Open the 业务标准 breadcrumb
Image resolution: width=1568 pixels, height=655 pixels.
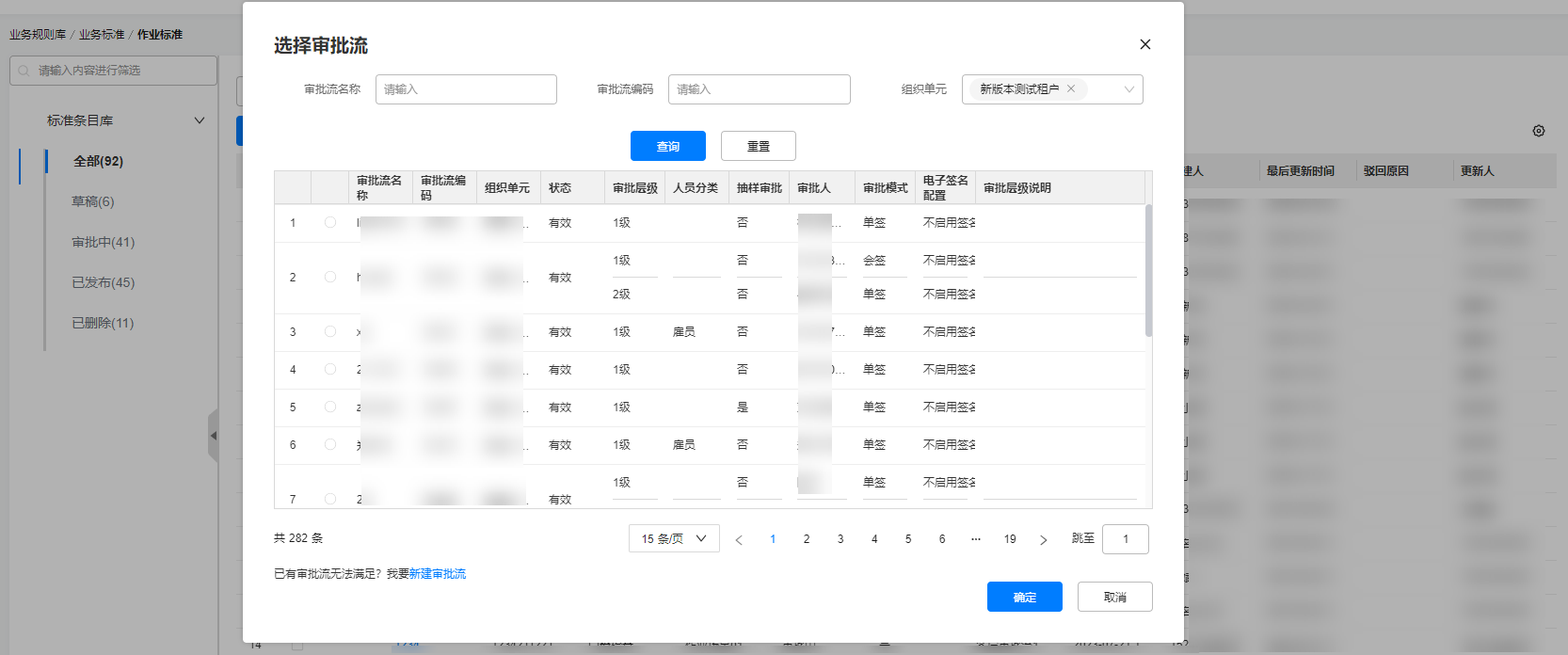point(102,35)
